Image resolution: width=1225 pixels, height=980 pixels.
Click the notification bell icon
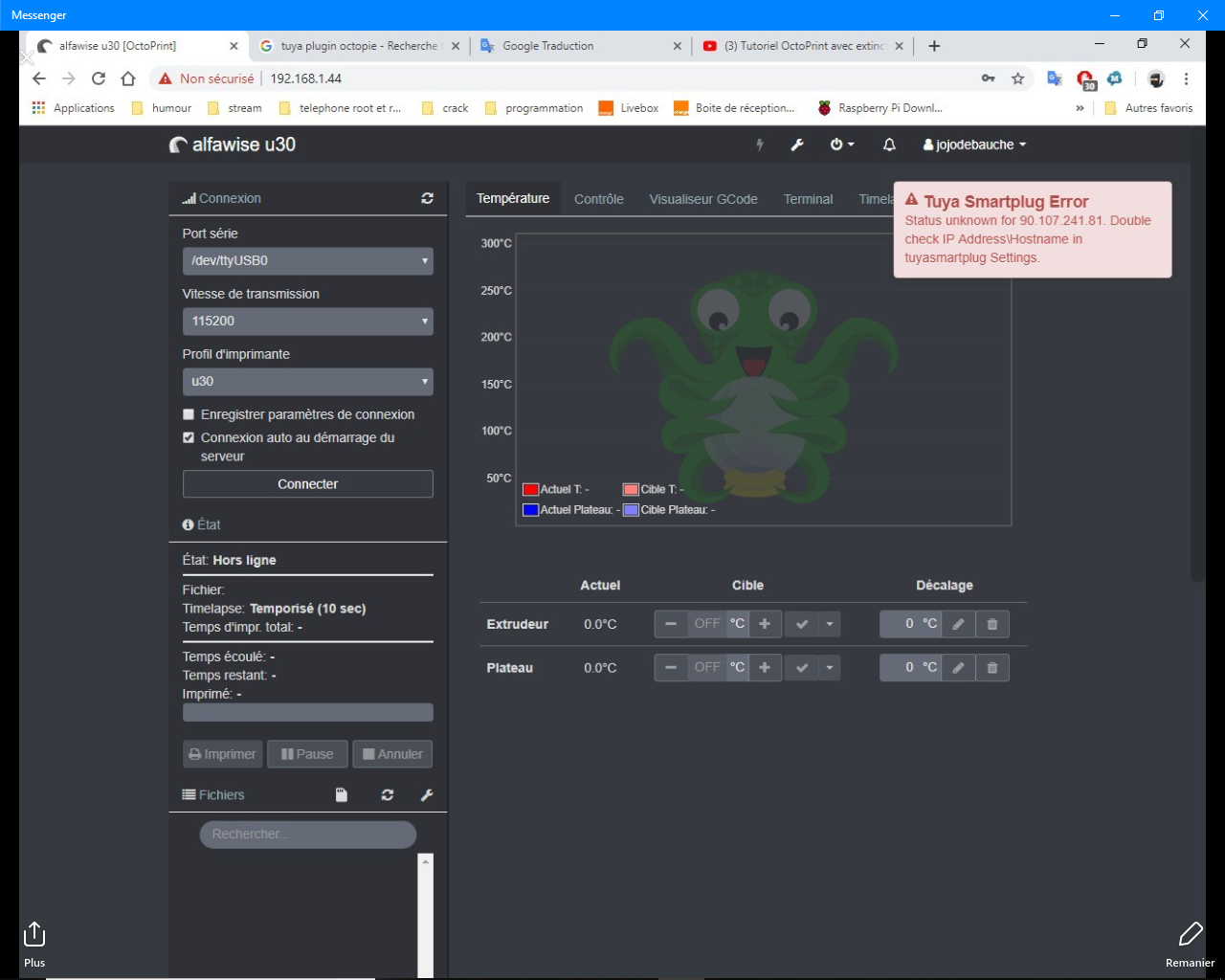click(889, 145)
